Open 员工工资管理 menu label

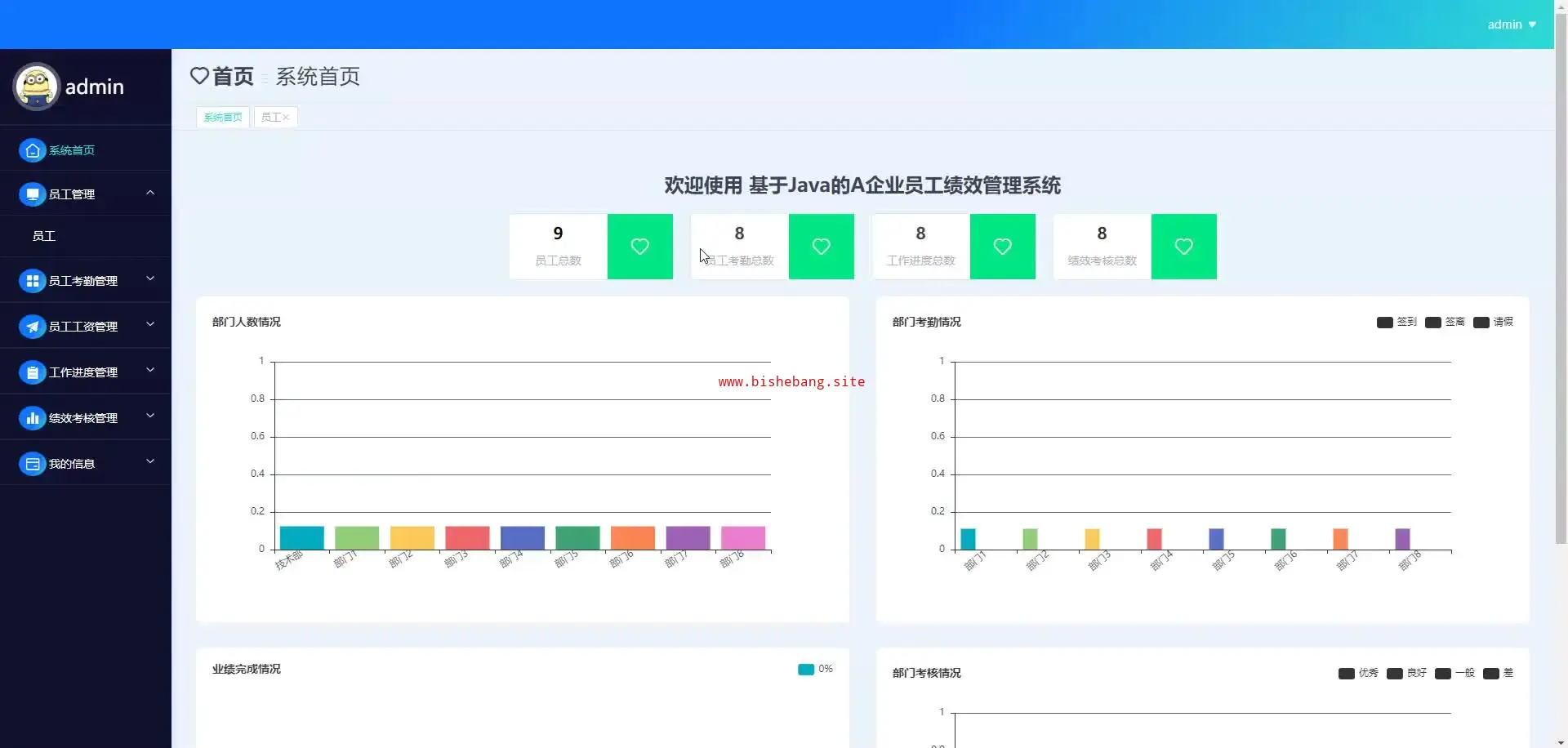(x=83, y=327)
